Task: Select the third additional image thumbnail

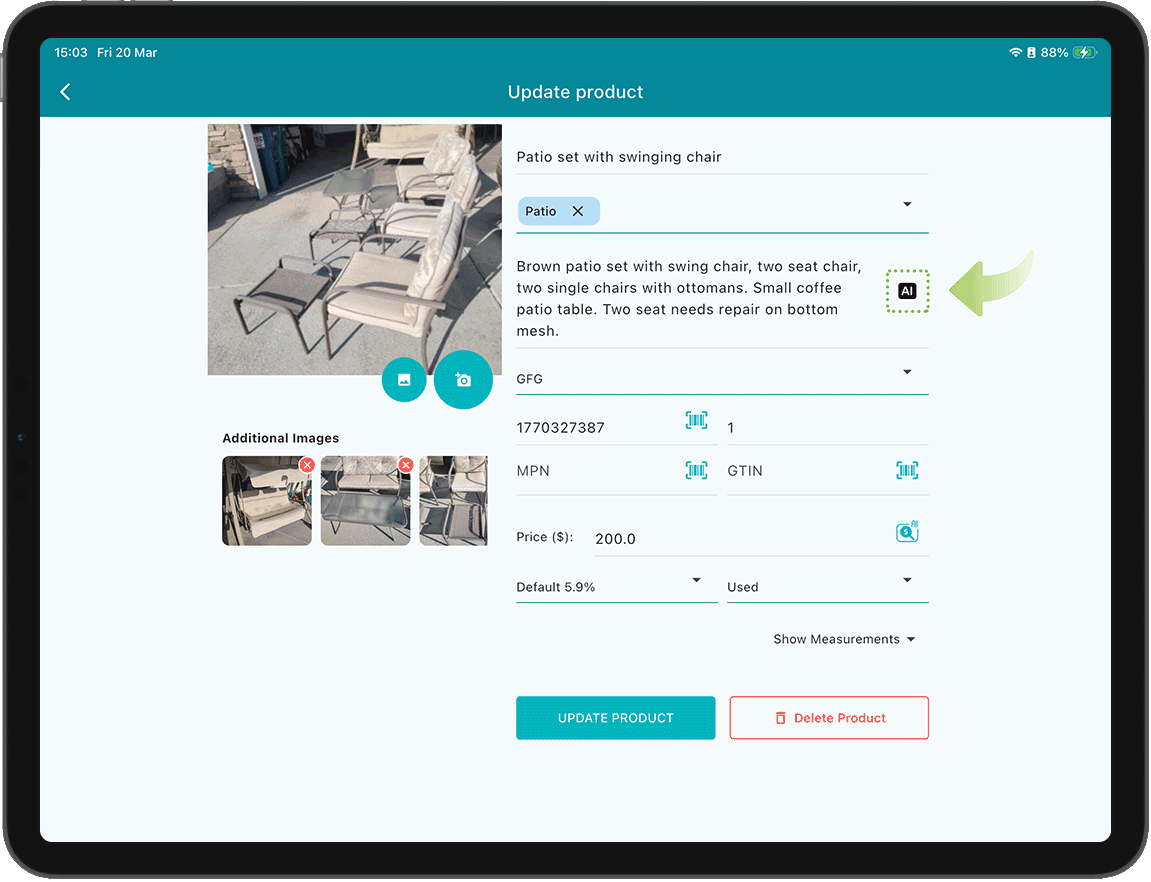Action: [454, 501]
